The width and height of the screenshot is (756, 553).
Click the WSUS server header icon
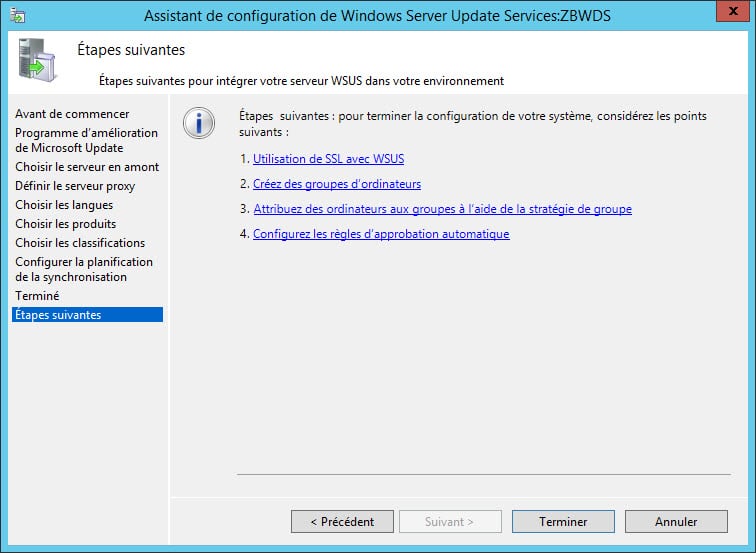point(37,60)
